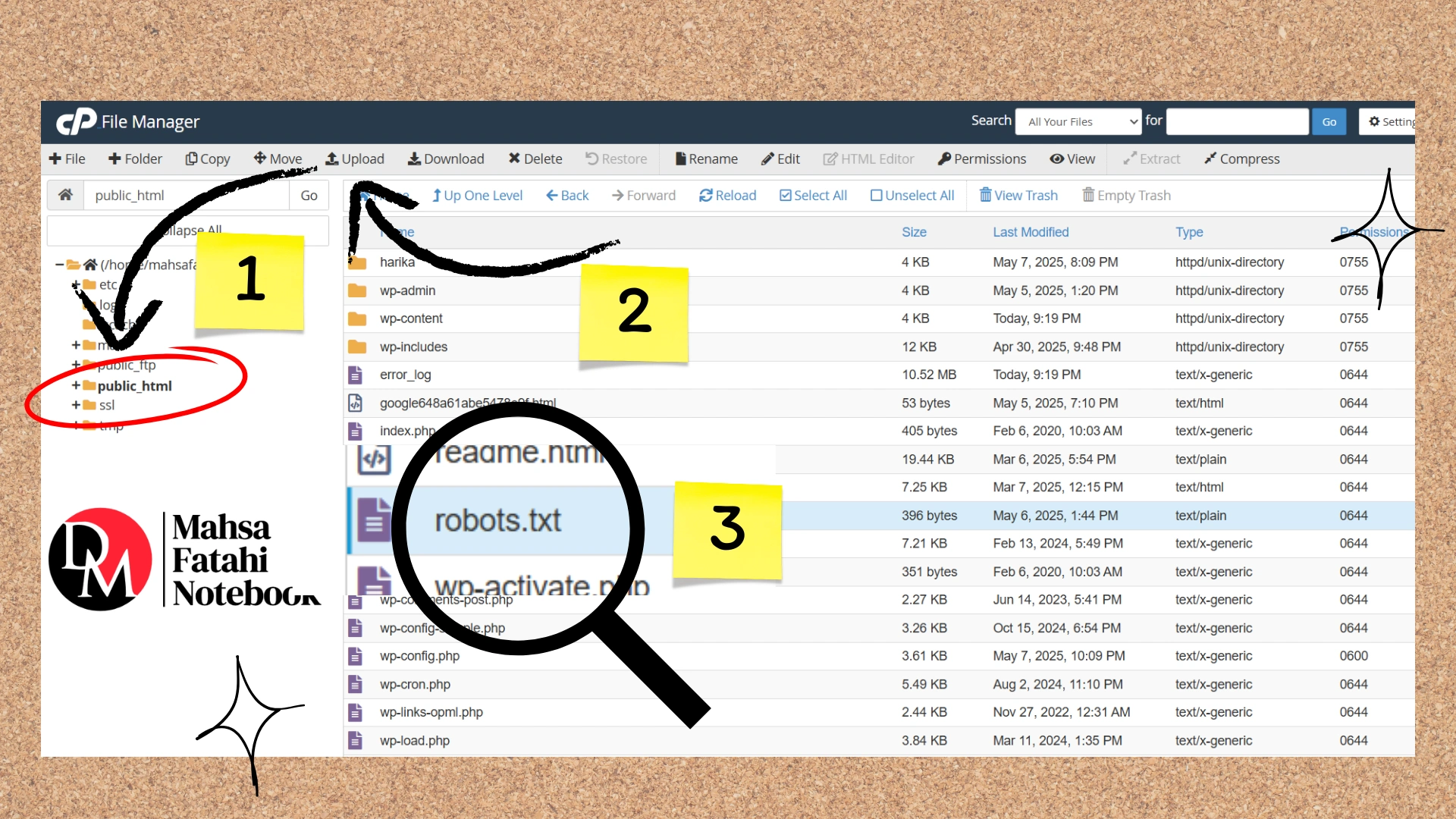Change Permissions of selected file
This screenshot has width=1456, height=819.
(982, 158)
